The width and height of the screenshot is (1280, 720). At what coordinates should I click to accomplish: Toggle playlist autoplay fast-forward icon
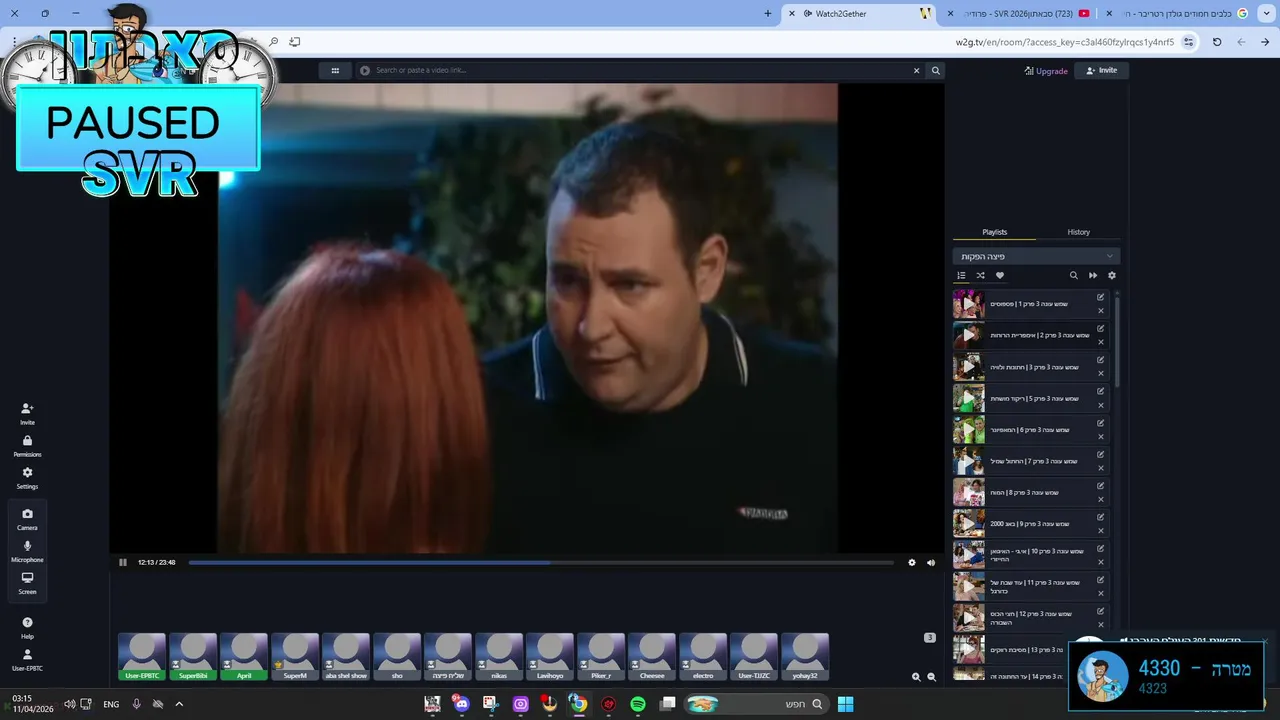tap(1093, 275)
